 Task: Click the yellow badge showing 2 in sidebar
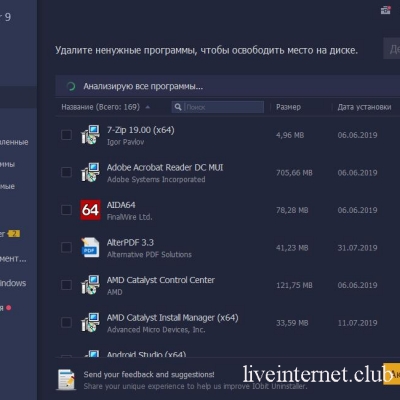coord(14,234)
